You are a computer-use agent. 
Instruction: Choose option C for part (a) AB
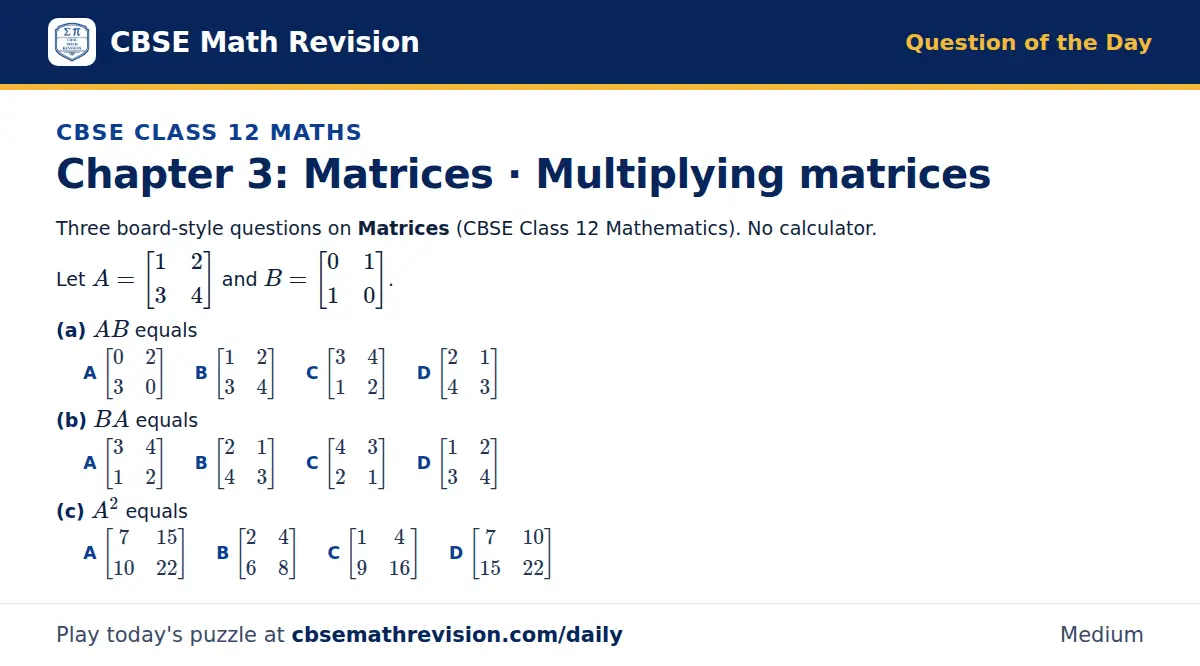(345, 373)
